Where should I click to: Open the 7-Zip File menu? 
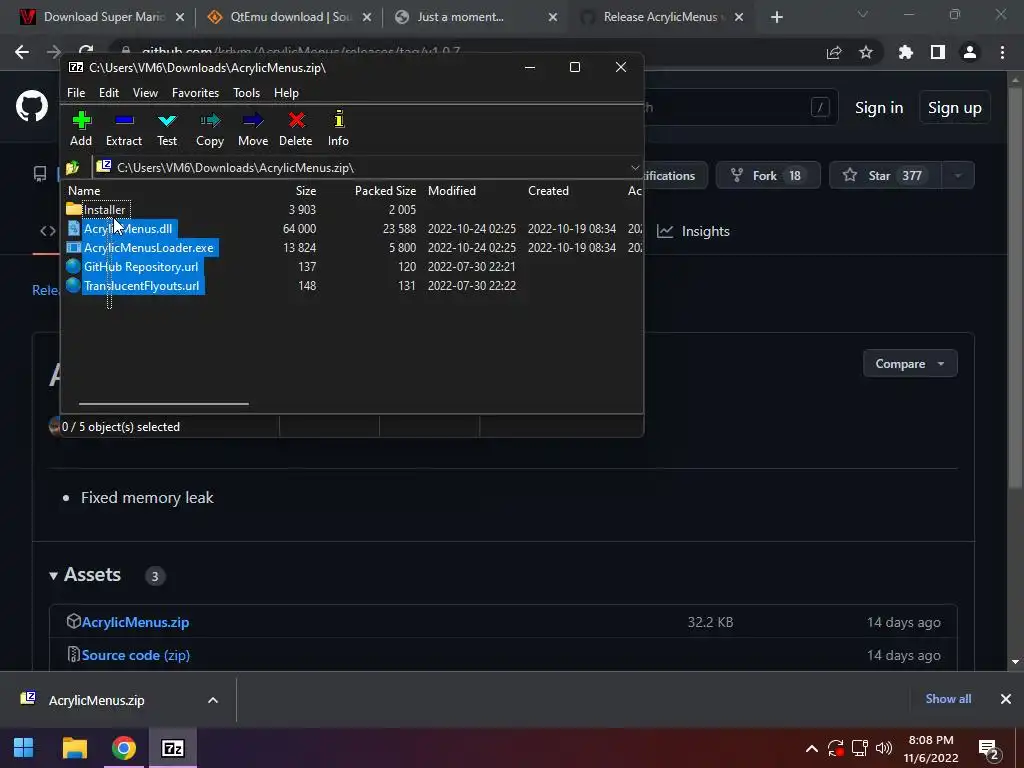[76, 93]
